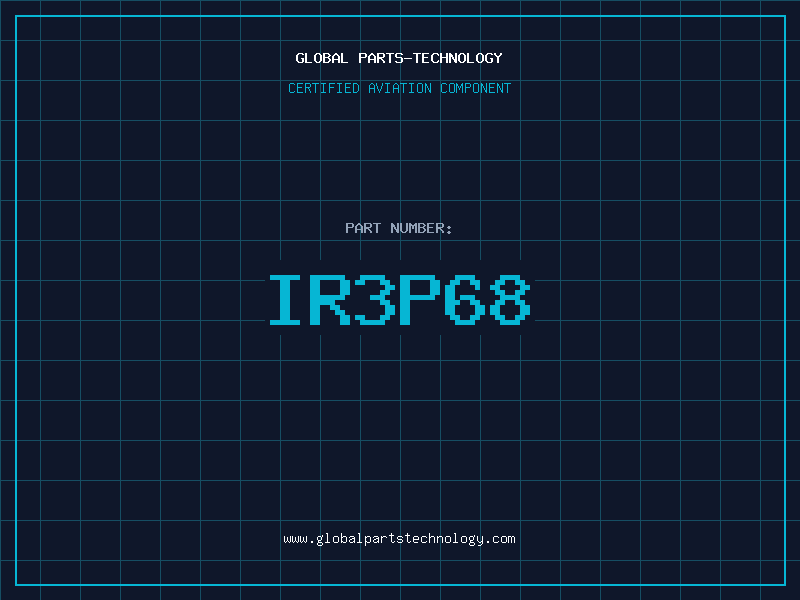Click the 'CERTIFIED AVIATION COMPONENT' subtitle
This screenshot has width=800, height=600.
(399, 88)
